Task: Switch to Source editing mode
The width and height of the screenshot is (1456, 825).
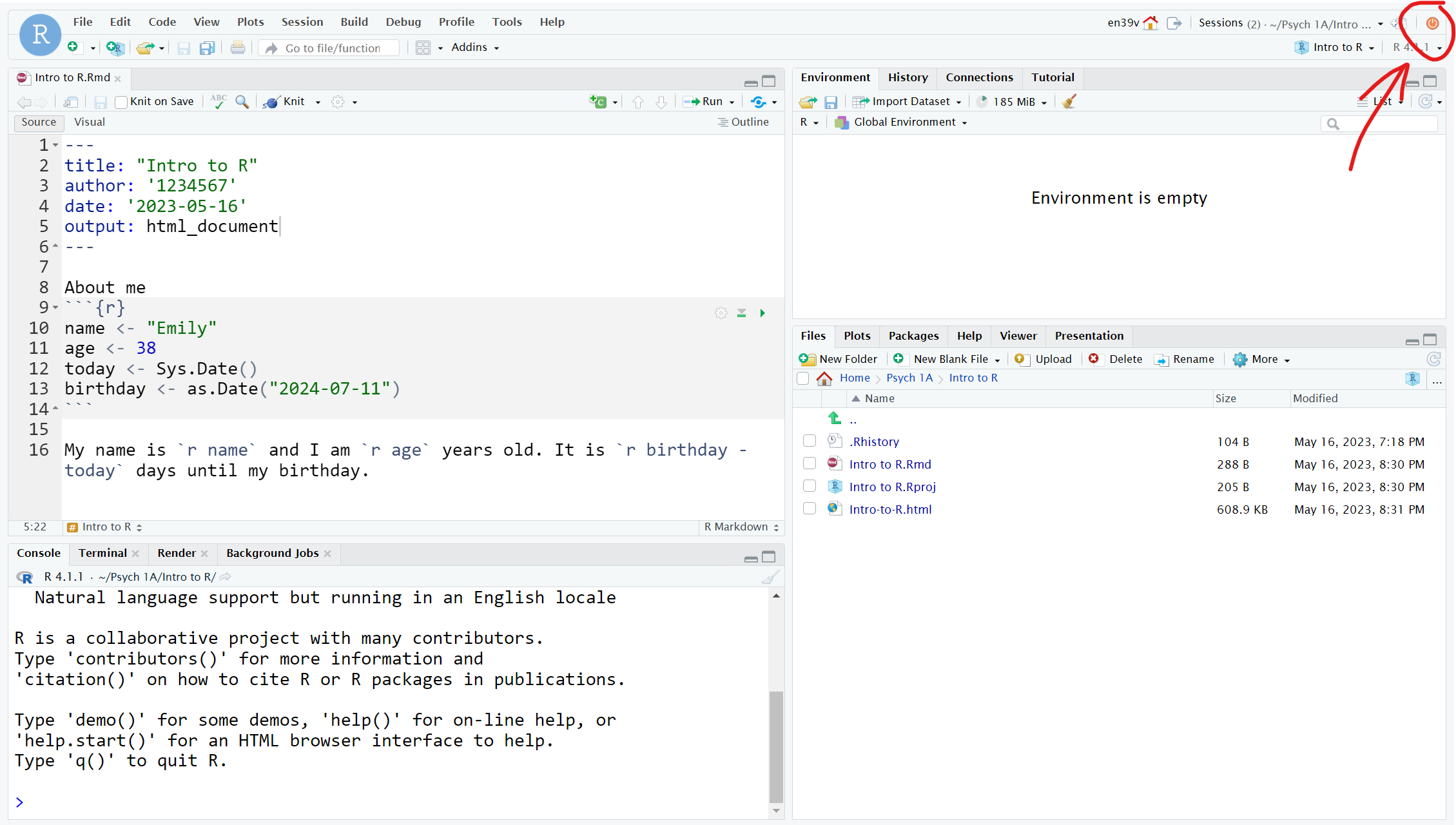Action: 39,122
